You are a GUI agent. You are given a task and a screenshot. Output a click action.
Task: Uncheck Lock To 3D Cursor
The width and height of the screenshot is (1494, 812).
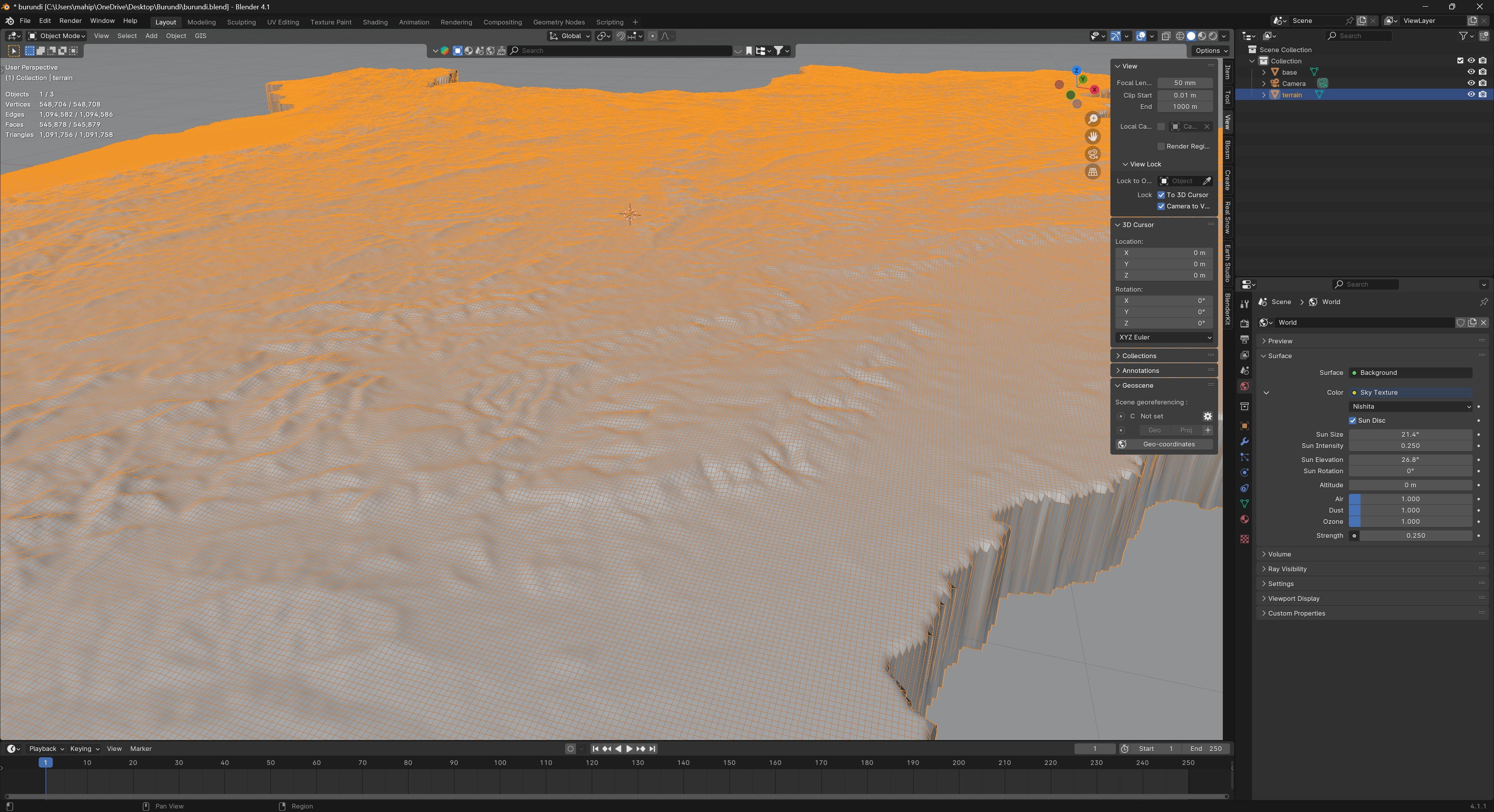coord(1161,195)
